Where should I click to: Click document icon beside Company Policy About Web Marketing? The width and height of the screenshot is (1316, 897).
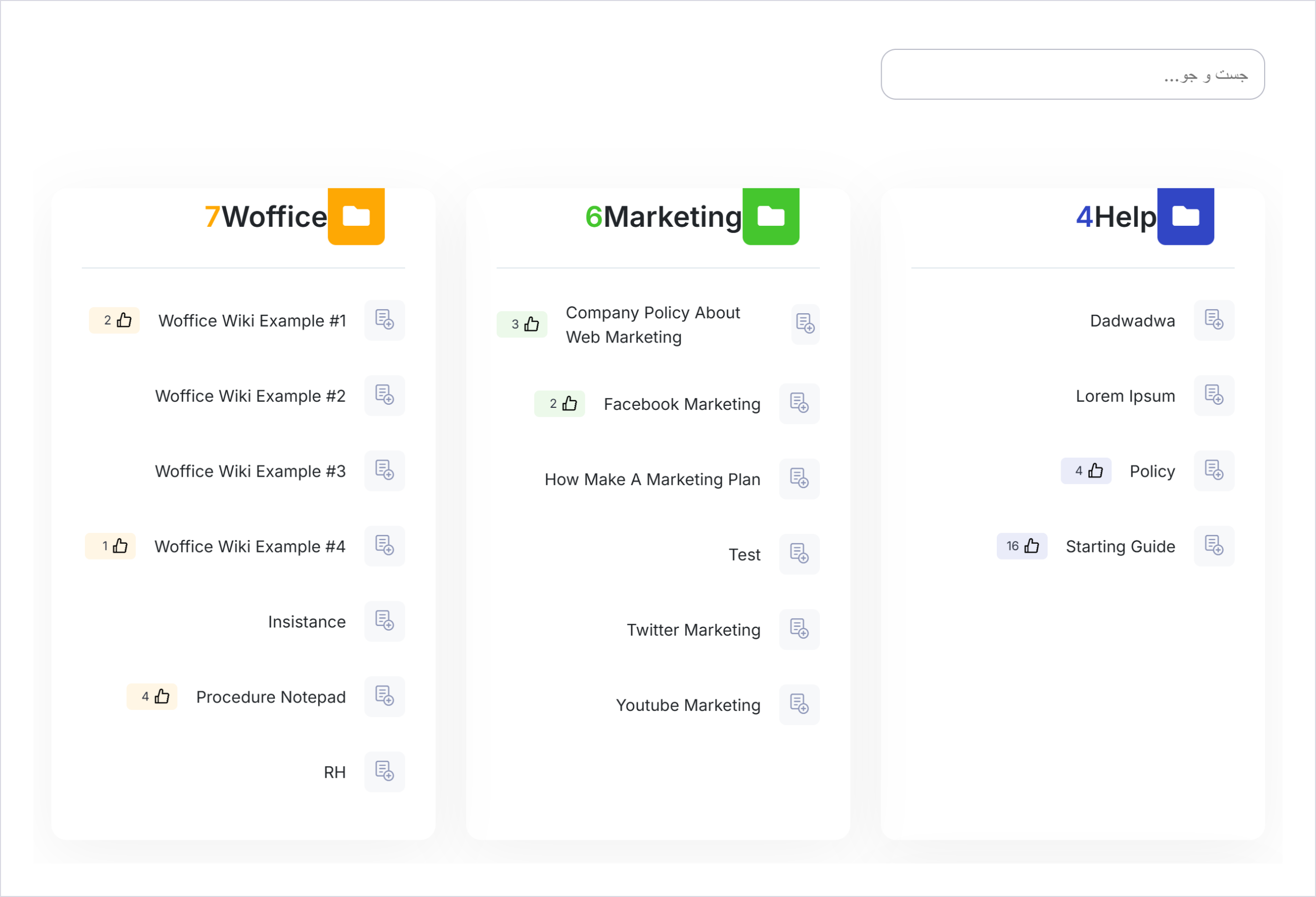[x=805, y=324]
